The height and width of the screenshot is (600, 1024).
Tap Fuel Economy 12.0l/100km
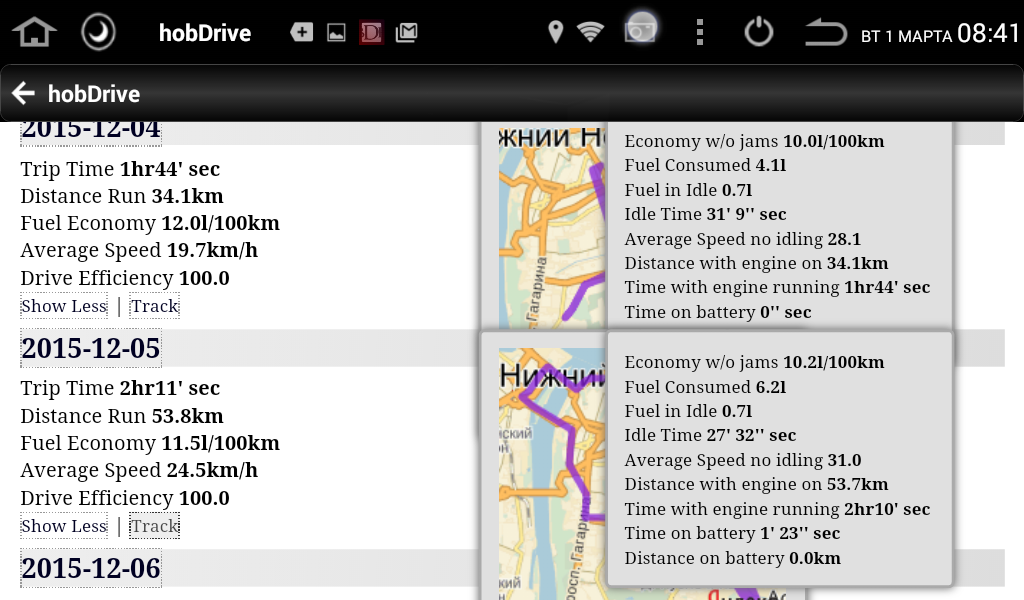tap(150, 223)
